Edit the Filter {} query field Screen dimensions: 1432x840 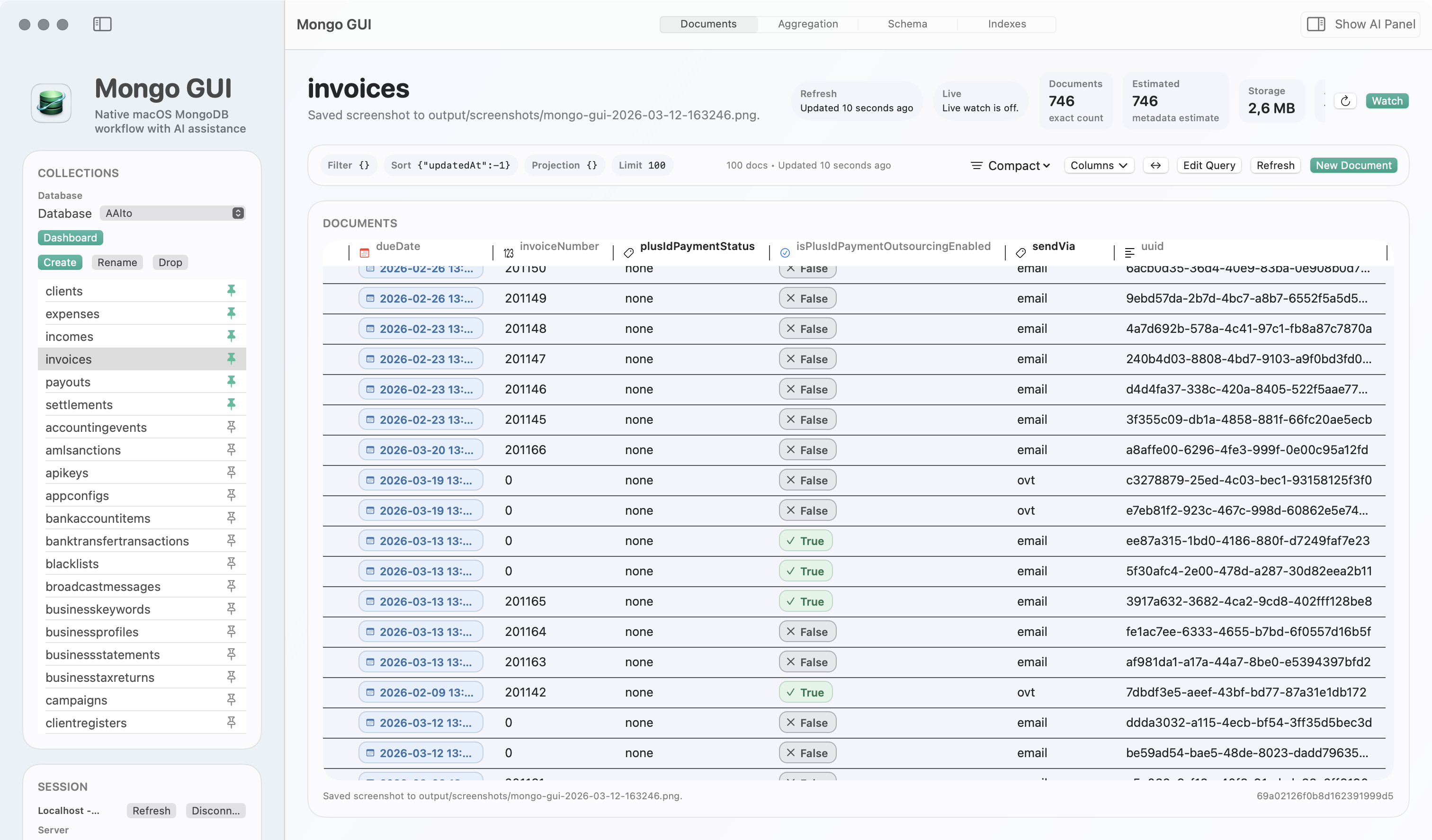(349, 165)
